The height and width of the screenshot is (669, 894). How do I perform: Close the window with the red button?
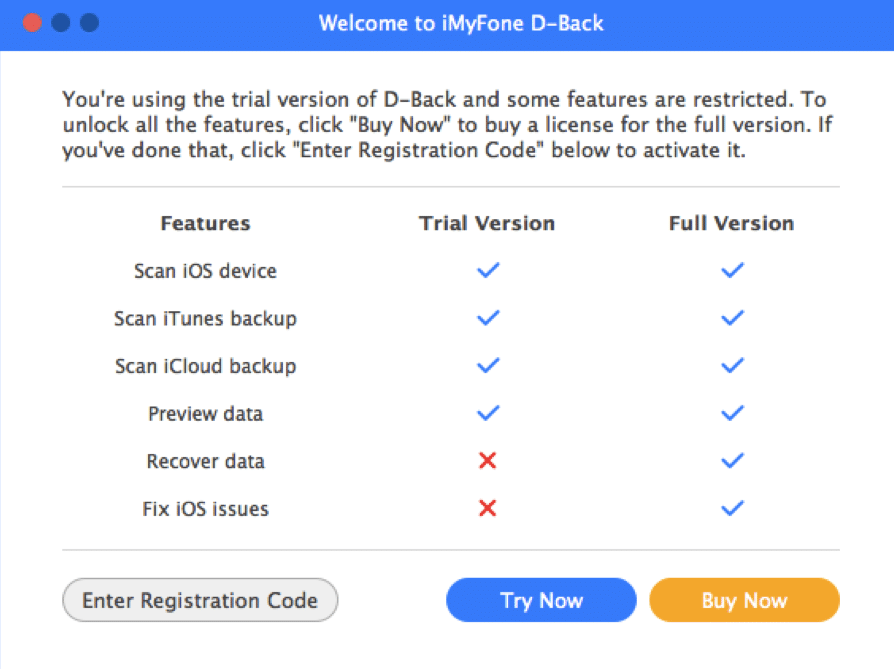(32, 23)
